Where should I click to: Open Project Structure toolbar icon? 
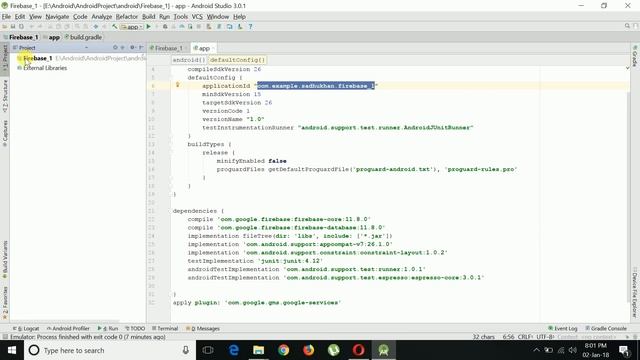(x=230, y=27)
